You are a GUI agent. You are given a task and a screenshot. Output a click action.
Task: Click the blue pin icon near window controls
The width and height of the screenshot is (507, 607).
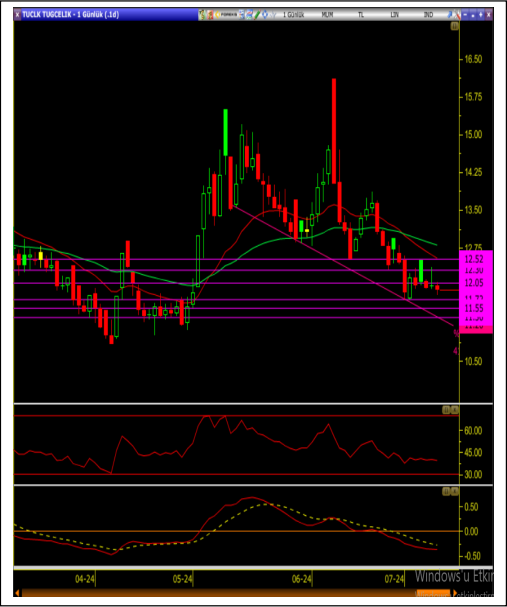point(450,15)
